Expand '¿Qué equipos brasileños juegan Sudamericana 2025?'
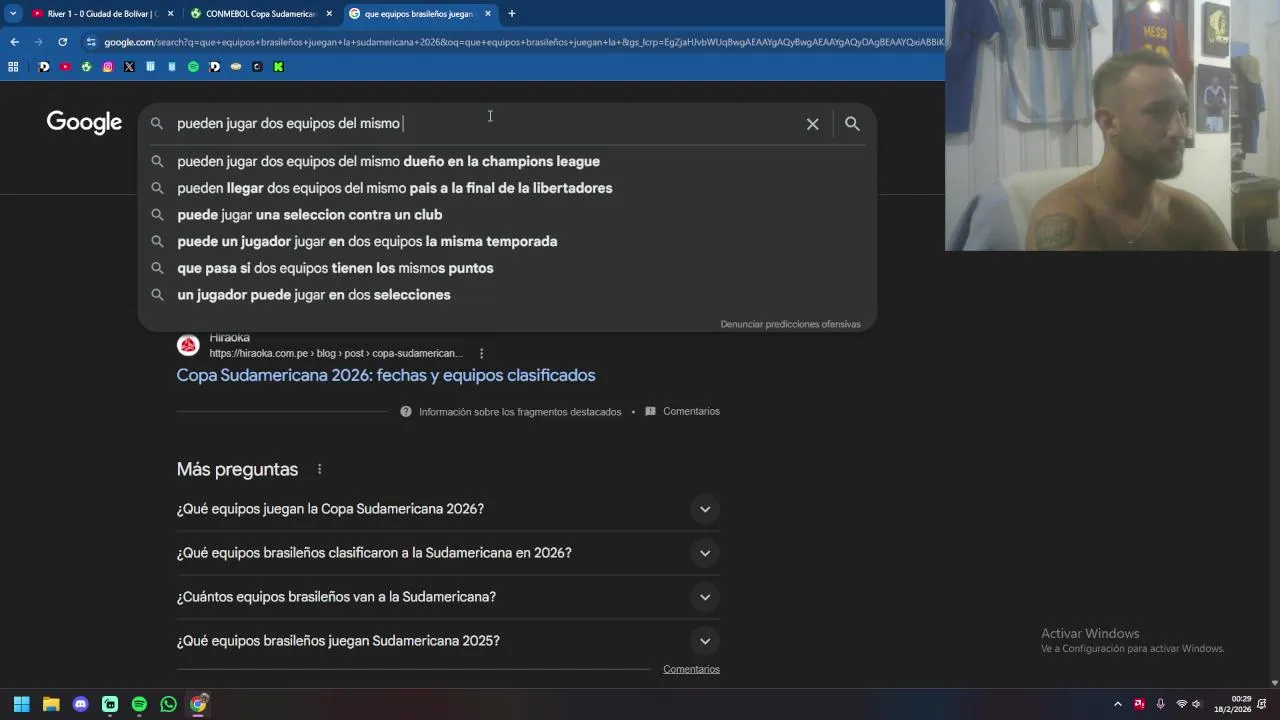1280x720 pixels. pyautogui.click(x=448, y=641)
